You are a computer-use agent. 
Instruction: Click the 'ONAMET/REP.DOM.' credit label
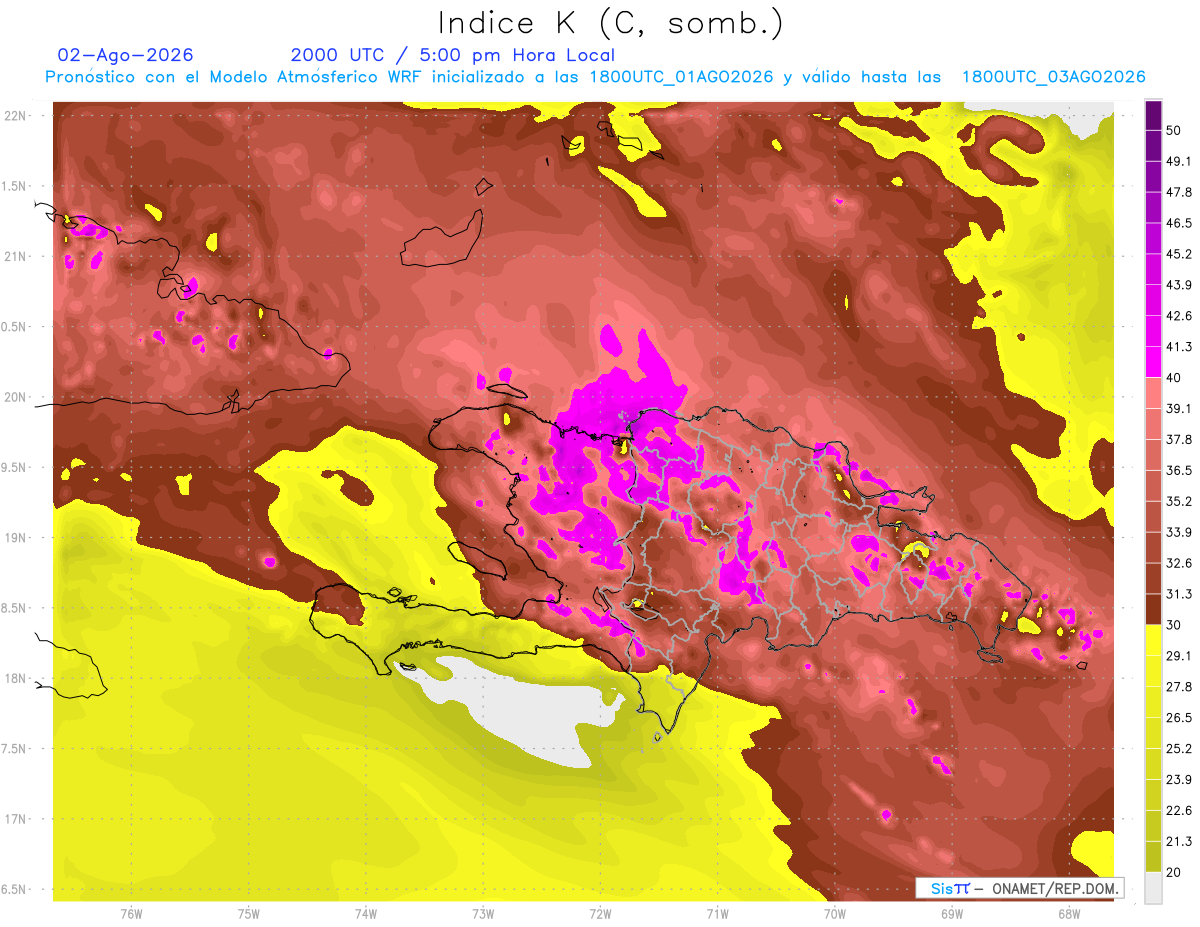coord(1054,888)
